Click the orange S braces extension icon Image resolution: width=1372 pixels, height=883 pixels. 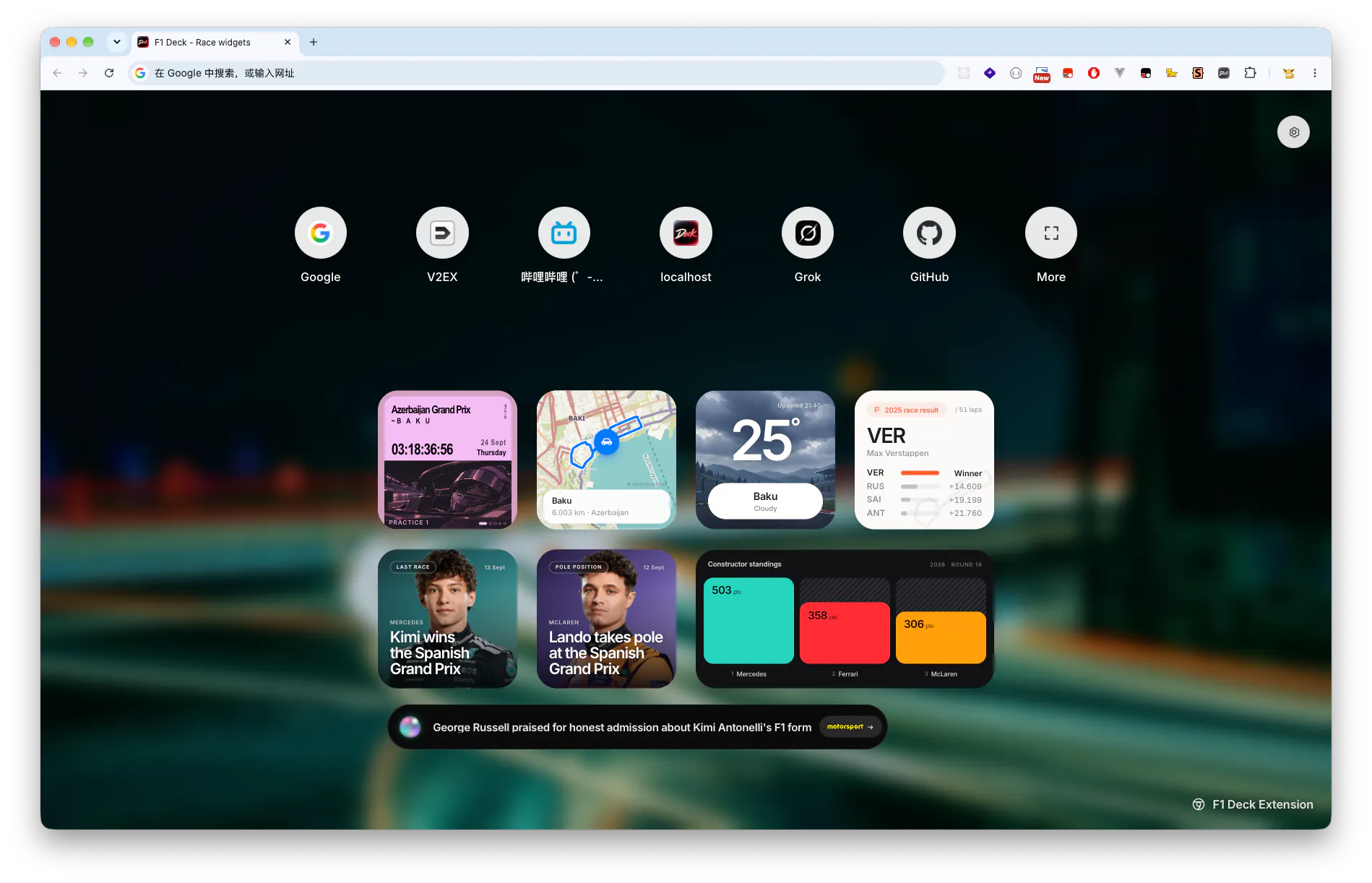coord(1198,73)
